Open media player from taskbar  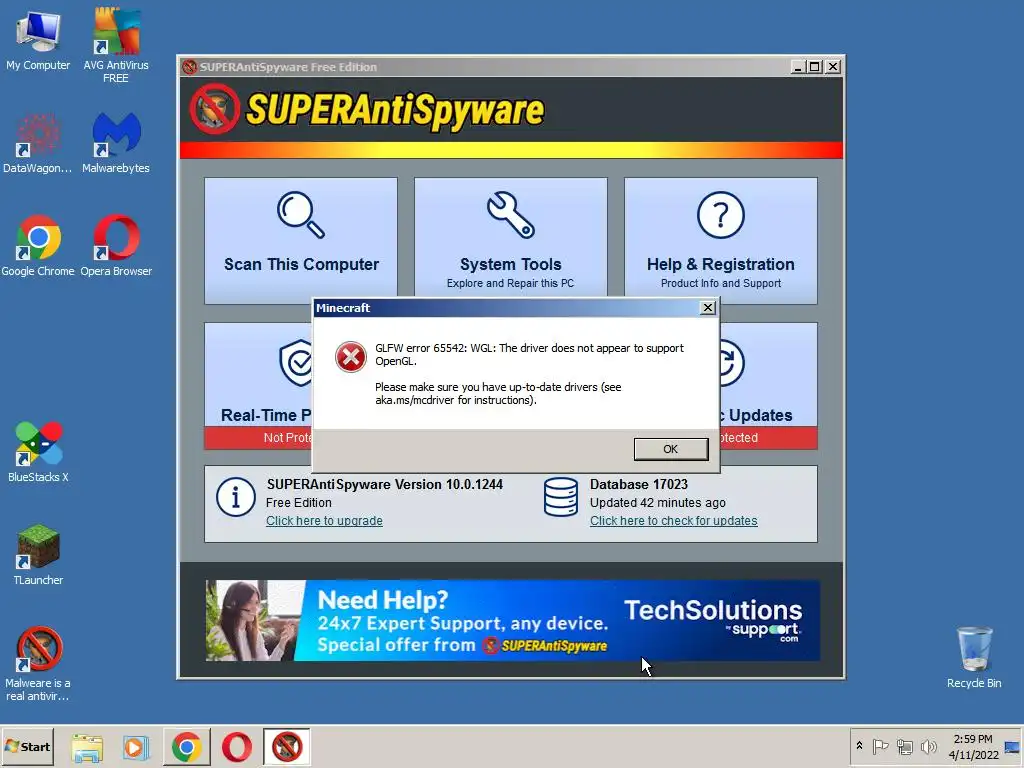tap(136, 747)
